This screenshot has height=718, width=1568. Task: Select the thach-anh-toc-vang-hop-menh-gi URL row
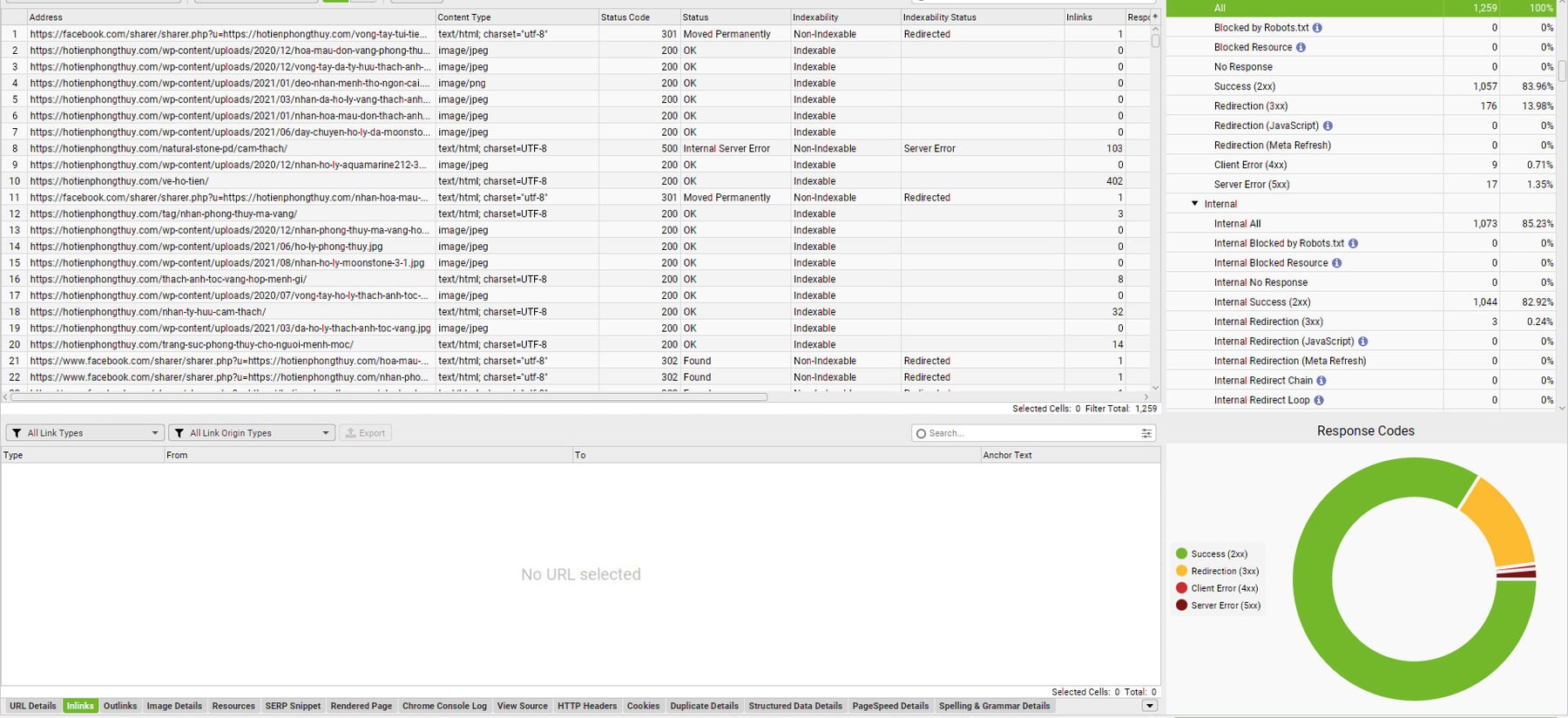[575, 279]
